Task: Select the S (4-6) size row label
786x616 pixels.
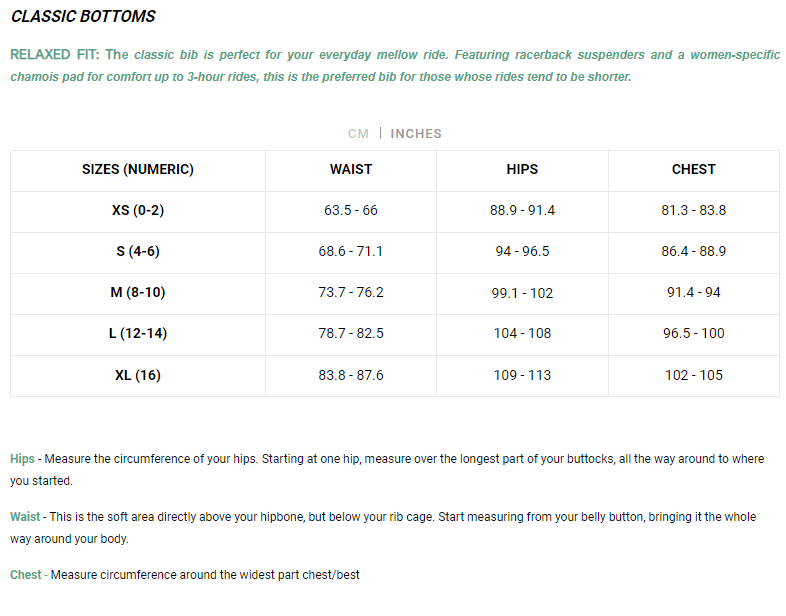Action: 138,252
